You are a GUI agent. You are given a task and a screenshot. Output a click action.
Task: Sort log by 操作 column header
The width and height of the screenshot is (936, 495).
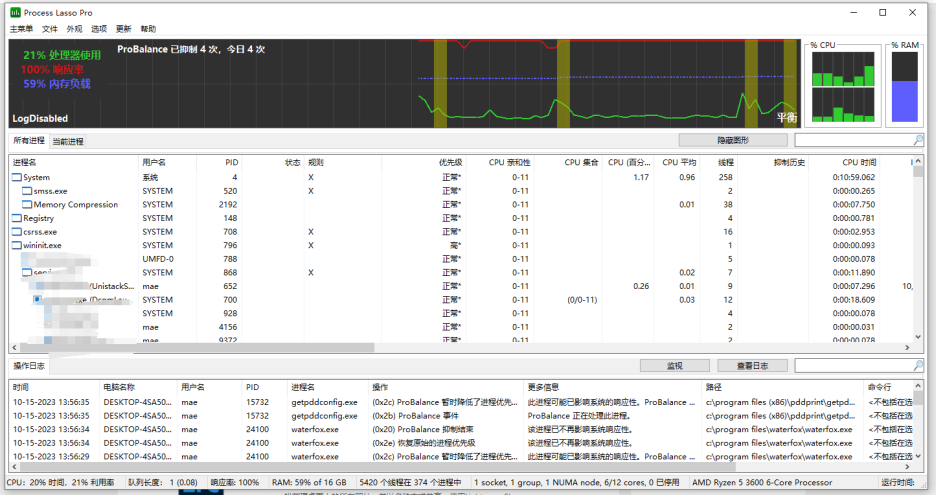coord(445,387)
